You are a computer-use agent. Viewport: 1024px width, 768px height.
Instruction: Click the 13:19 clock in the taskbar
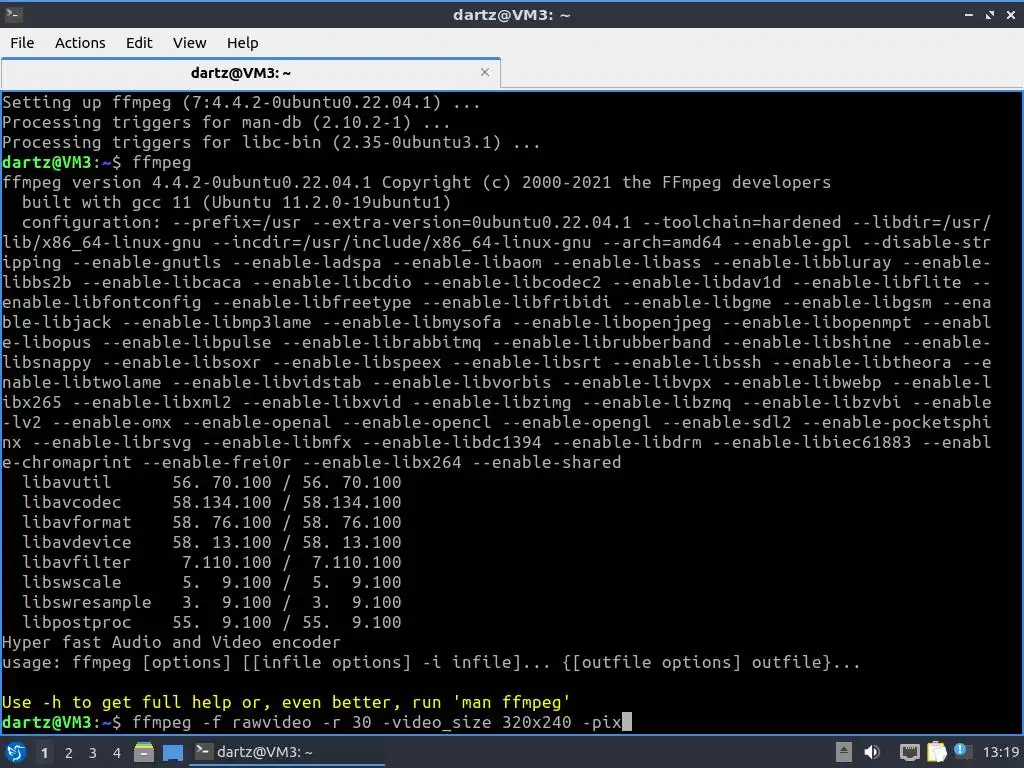1001,752
